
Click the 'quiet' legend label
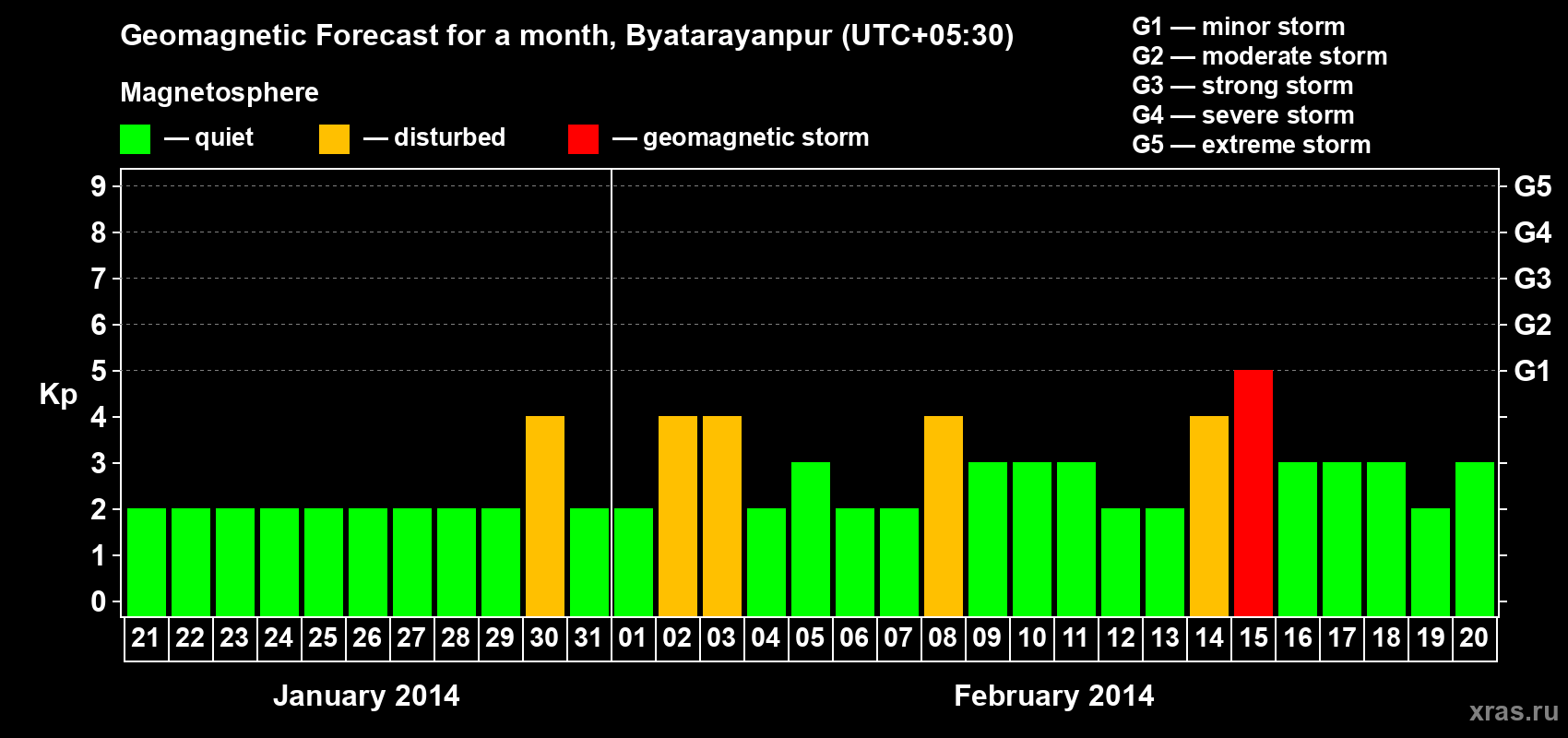(224, 137)
